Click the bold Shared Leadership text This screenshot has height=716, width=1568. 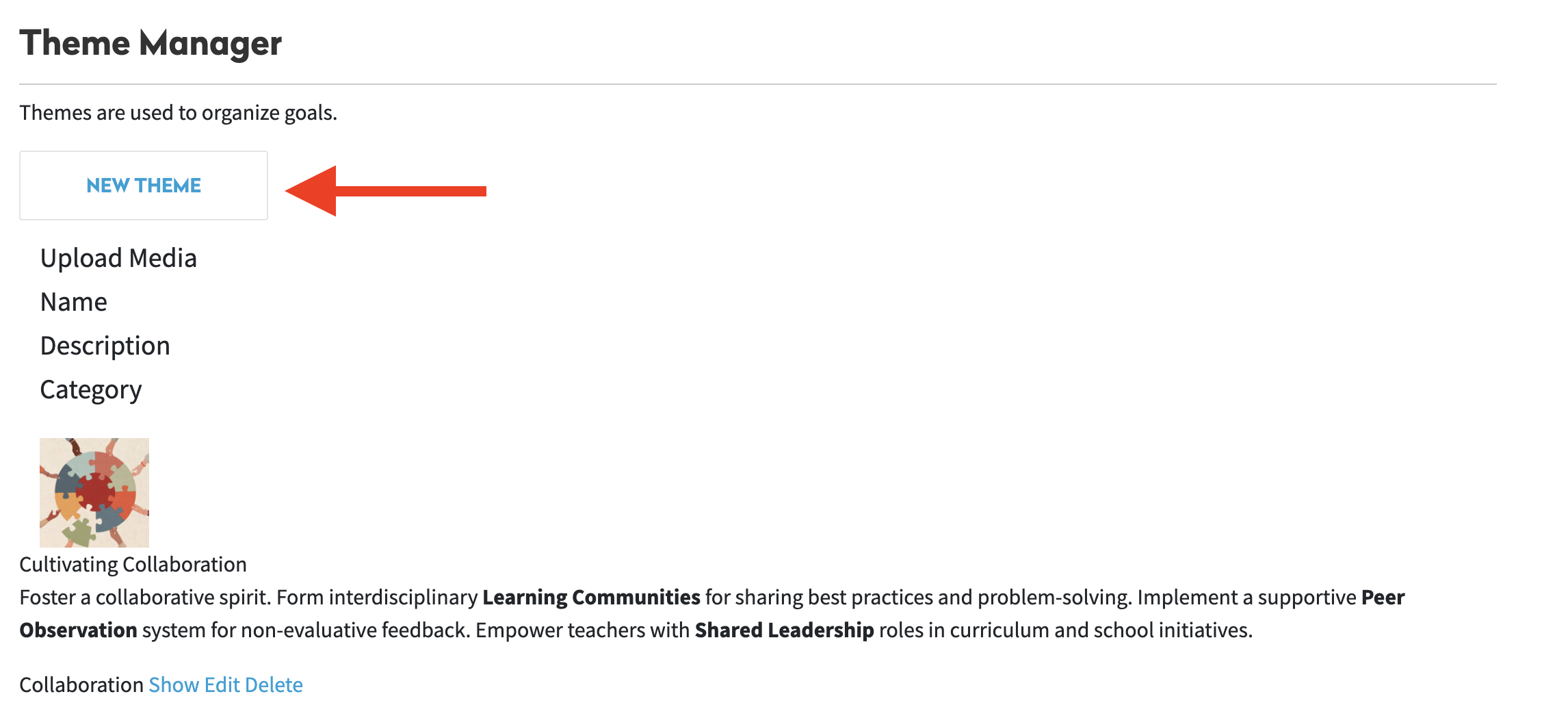[784, 630]
